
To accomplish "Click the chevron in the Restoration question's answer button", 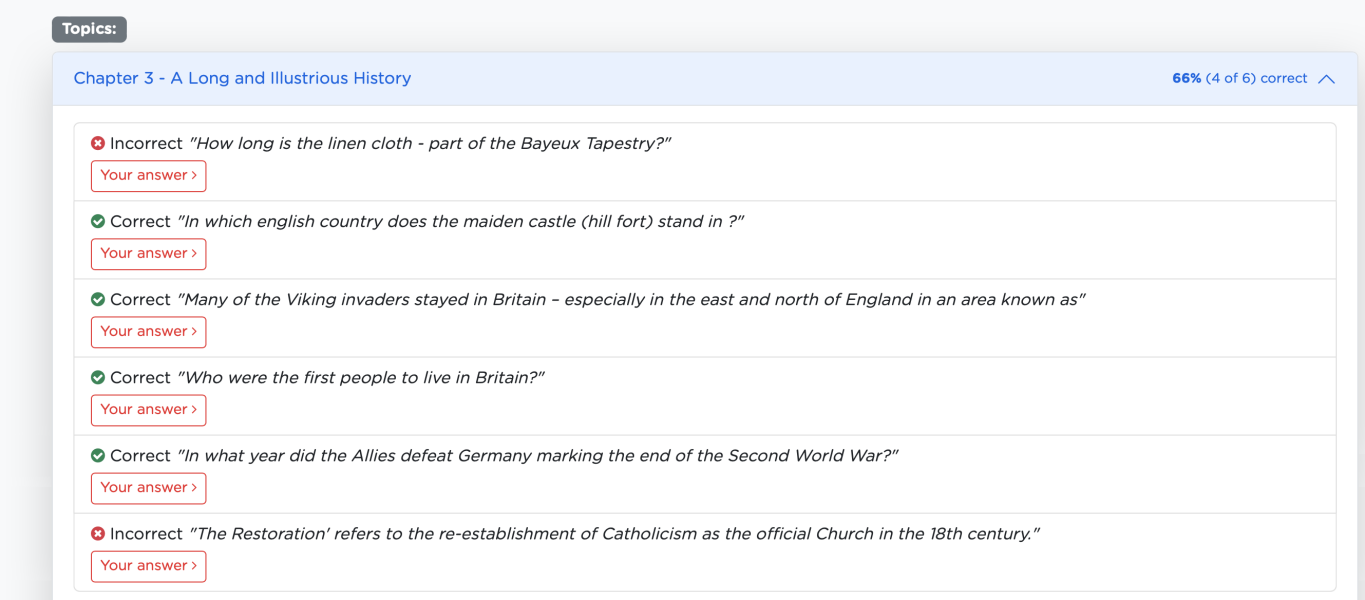I will point(192,566).
